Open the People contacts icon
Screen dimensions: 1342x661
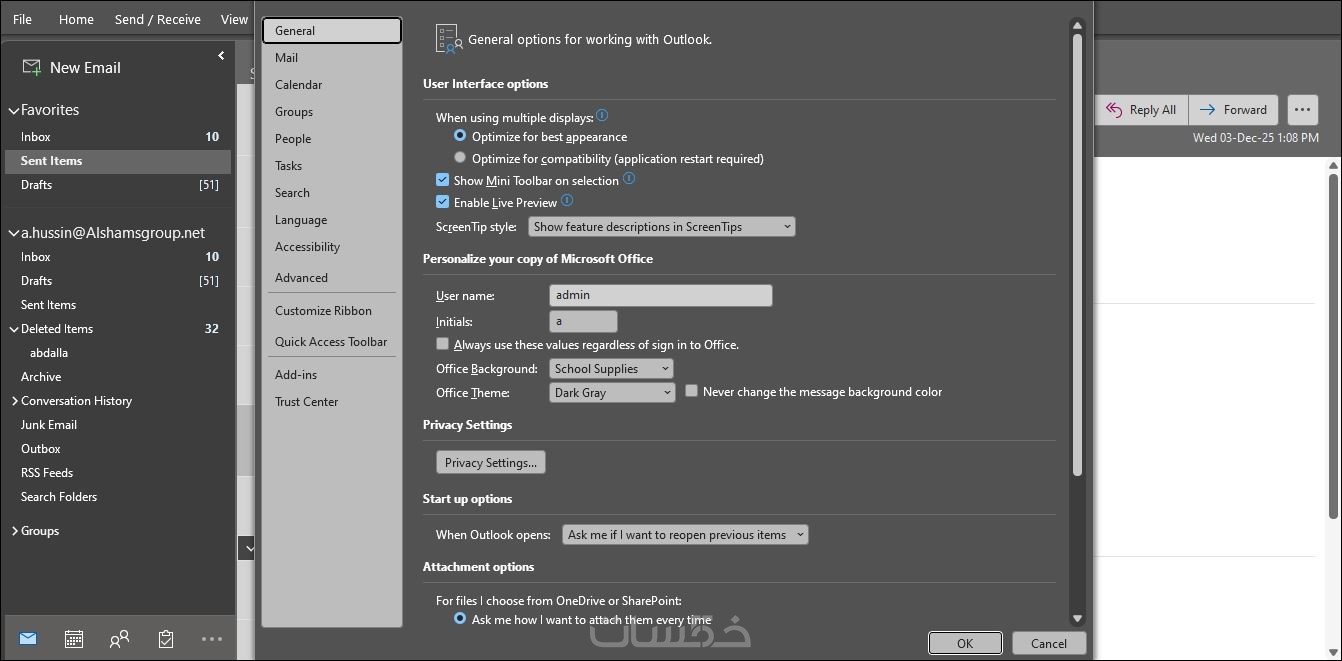[x=119, y=639]
